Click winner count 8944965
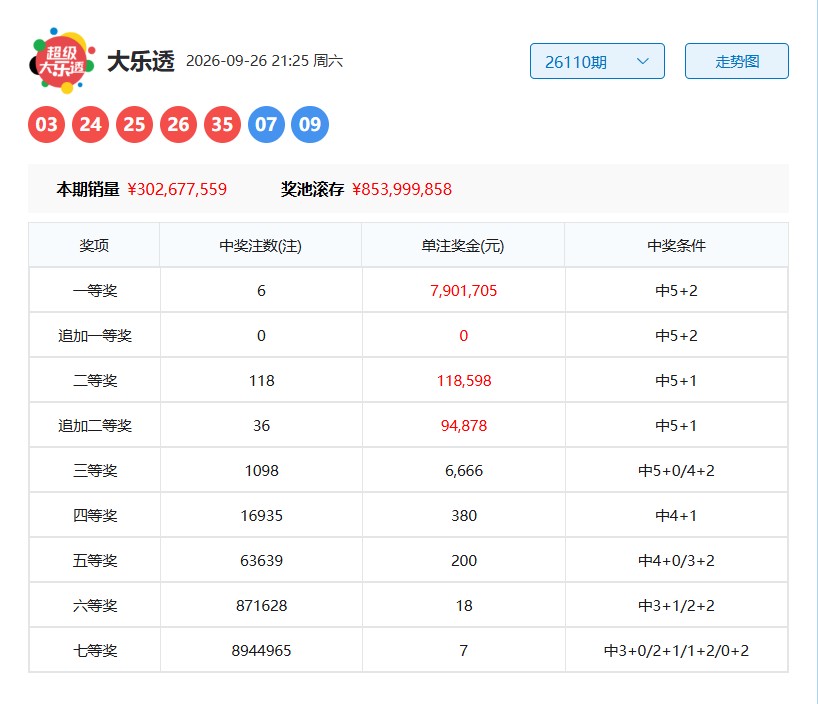 261,651
